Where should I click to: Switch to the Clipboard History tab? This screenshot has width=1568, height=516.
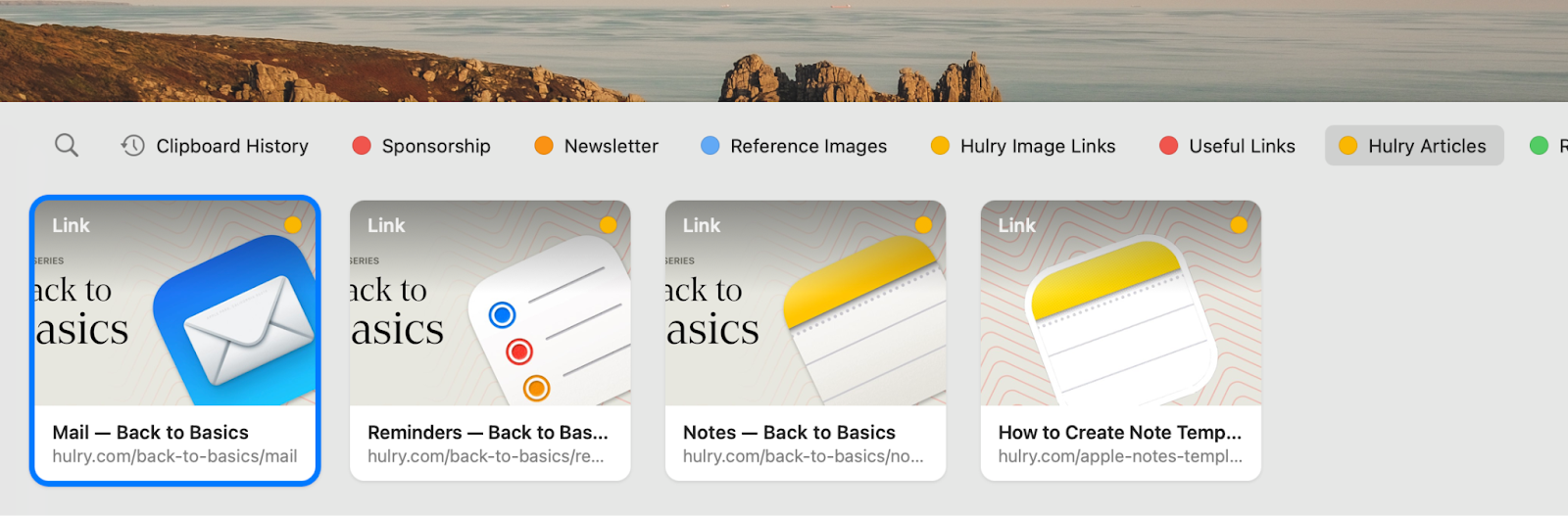215,146
